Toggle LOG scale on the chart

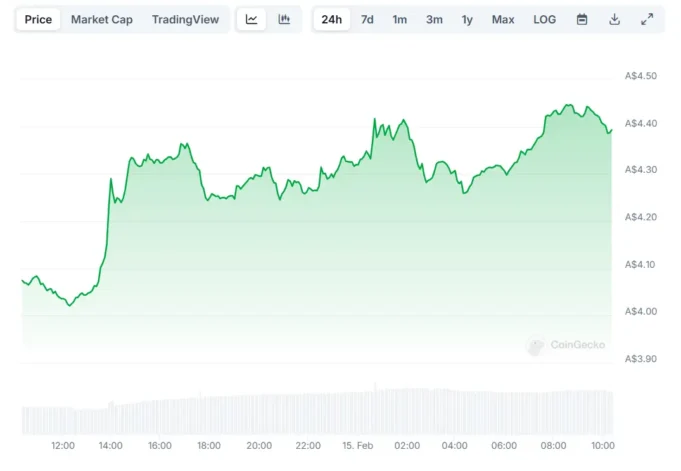coord(545,20)
